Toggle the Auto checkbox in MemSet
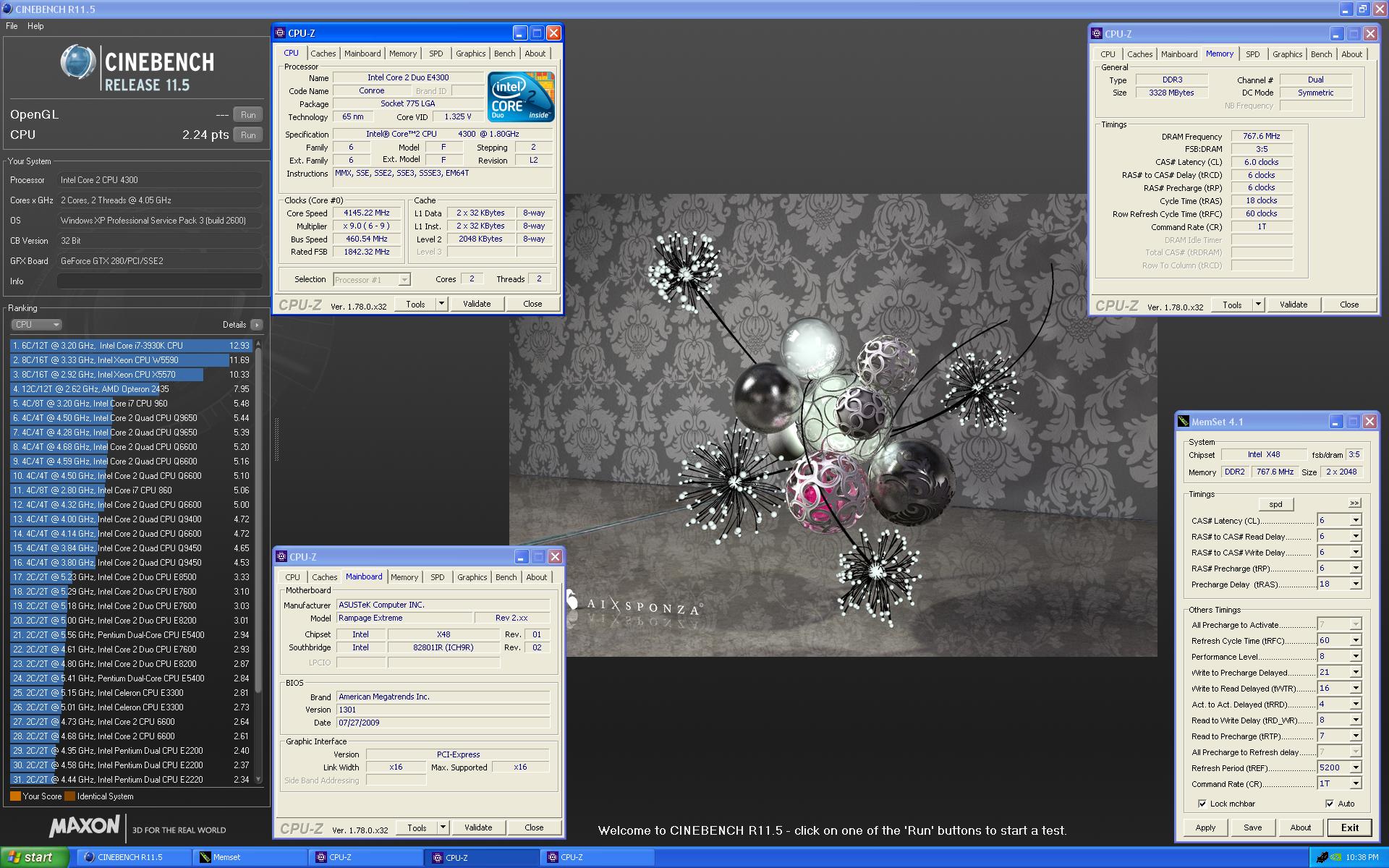Image resolution: width=1389 pixels, height=868 pixels. click(1330, 804)
